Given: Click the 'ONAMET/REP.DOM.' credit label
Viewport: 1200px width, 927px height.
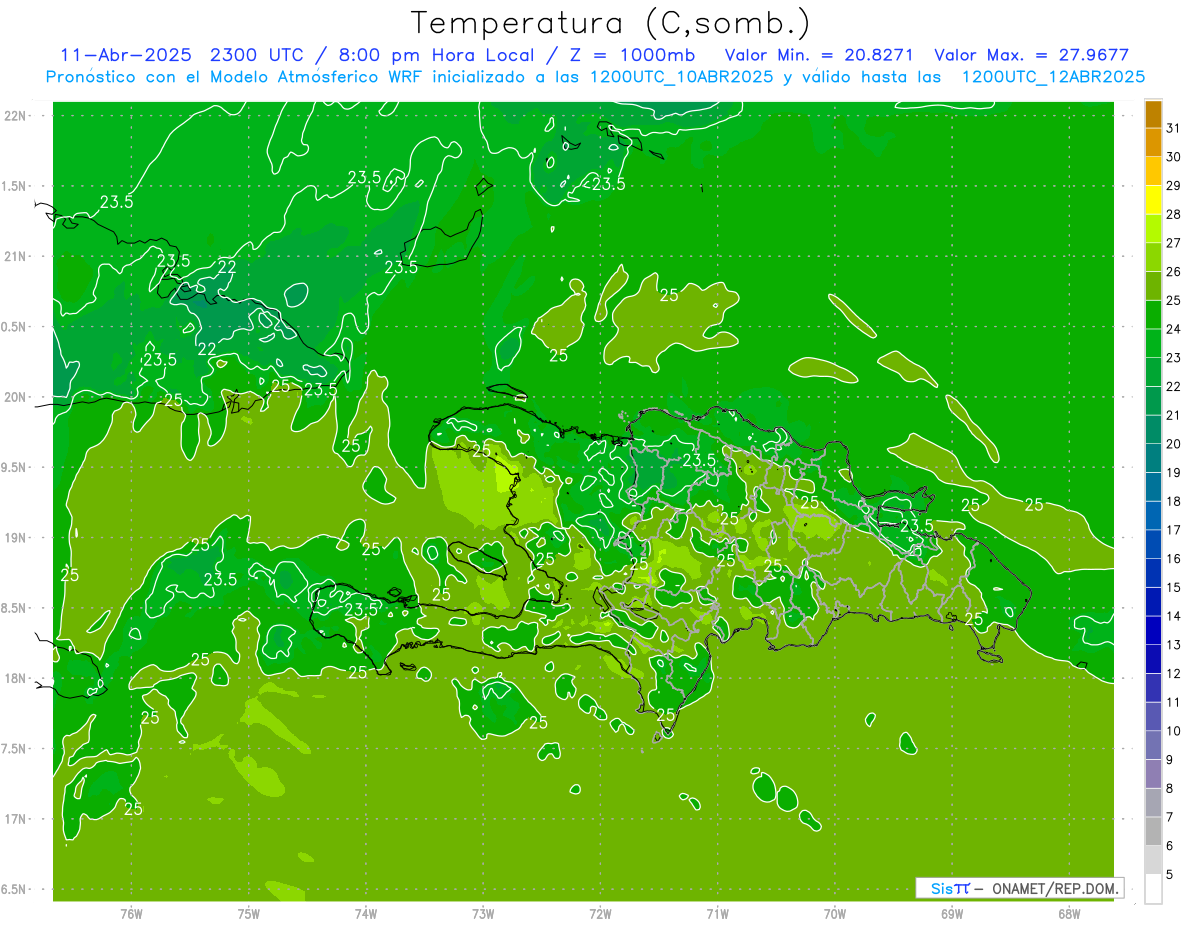Looking at the screenshot, I should pos(1057,888).
